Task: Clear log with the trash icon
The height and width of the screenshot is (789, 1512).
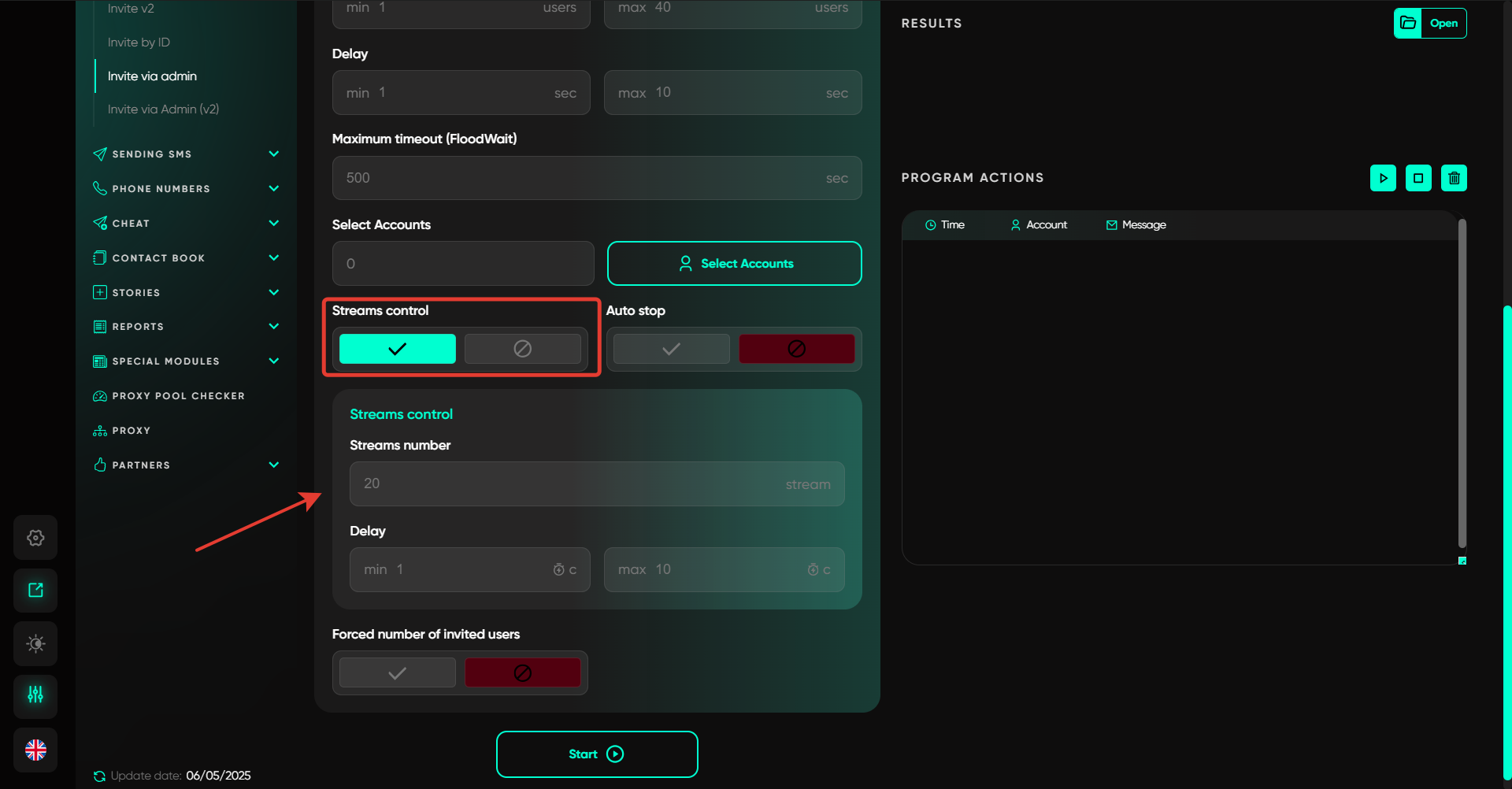Action: 1454,178
